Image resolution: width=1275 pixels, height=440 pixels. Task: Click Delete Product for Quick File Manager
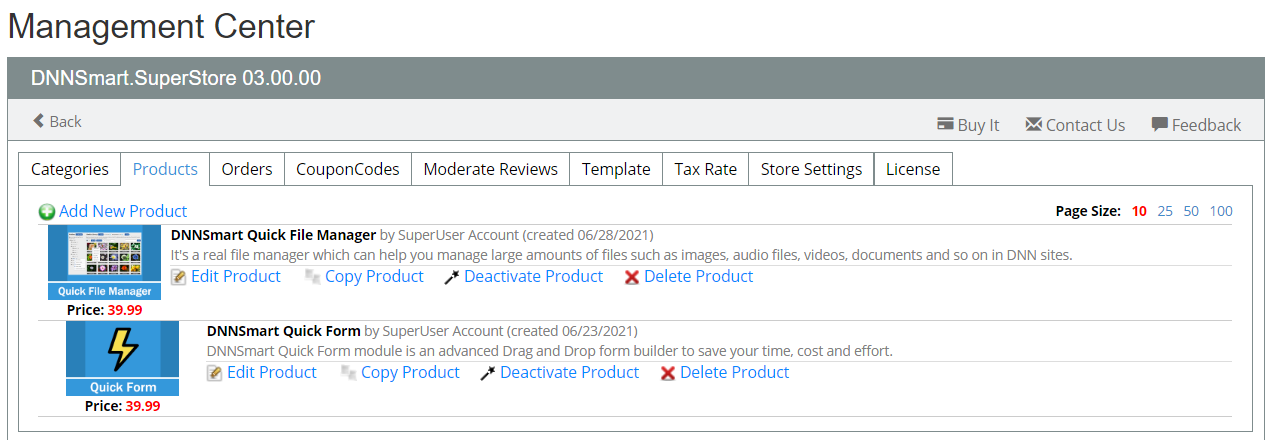click(699, 276)
